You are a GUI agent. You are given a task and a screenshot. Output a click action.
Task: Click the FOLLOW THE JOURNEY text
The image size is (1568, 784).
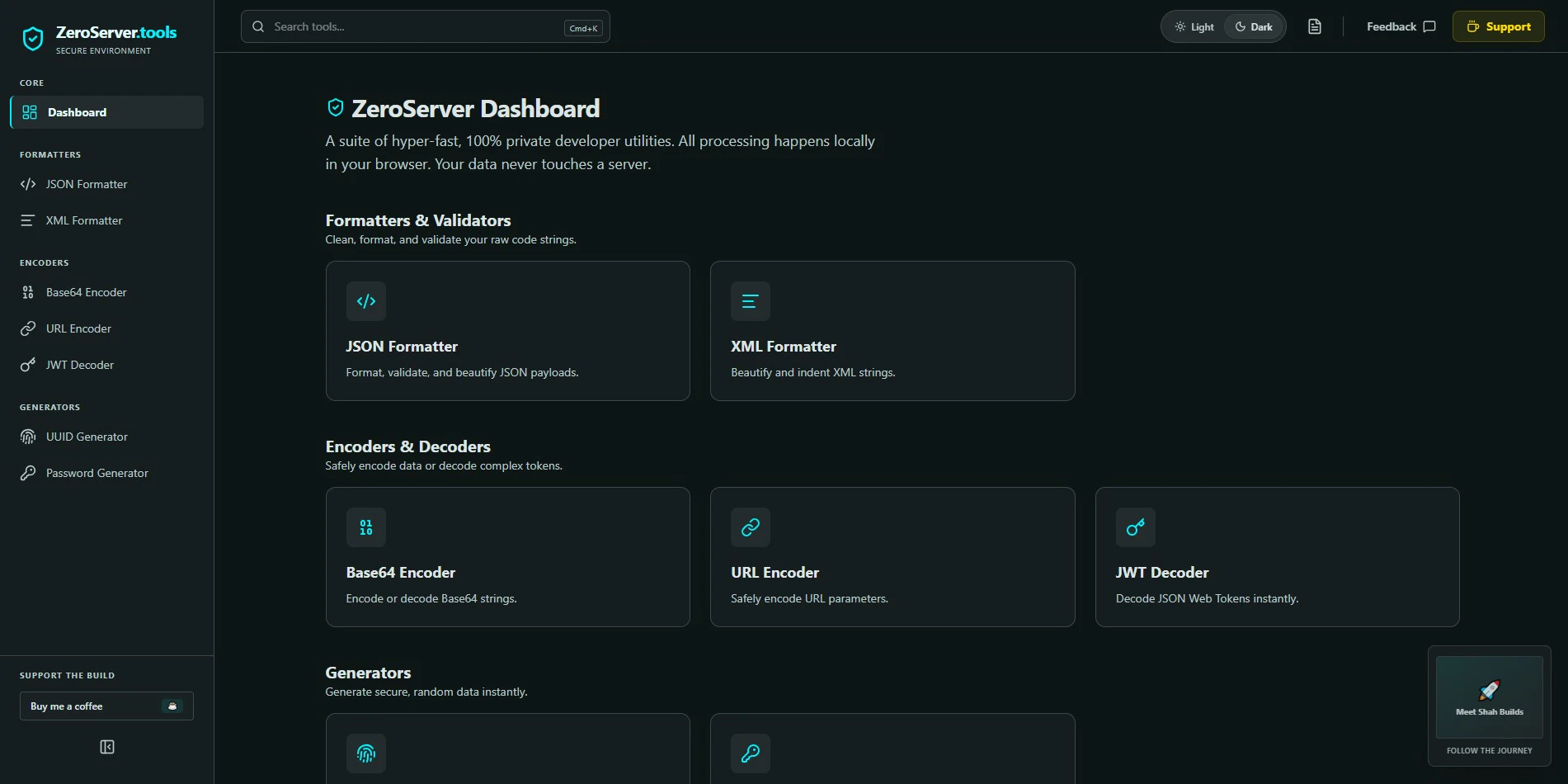click(1490, 751)
